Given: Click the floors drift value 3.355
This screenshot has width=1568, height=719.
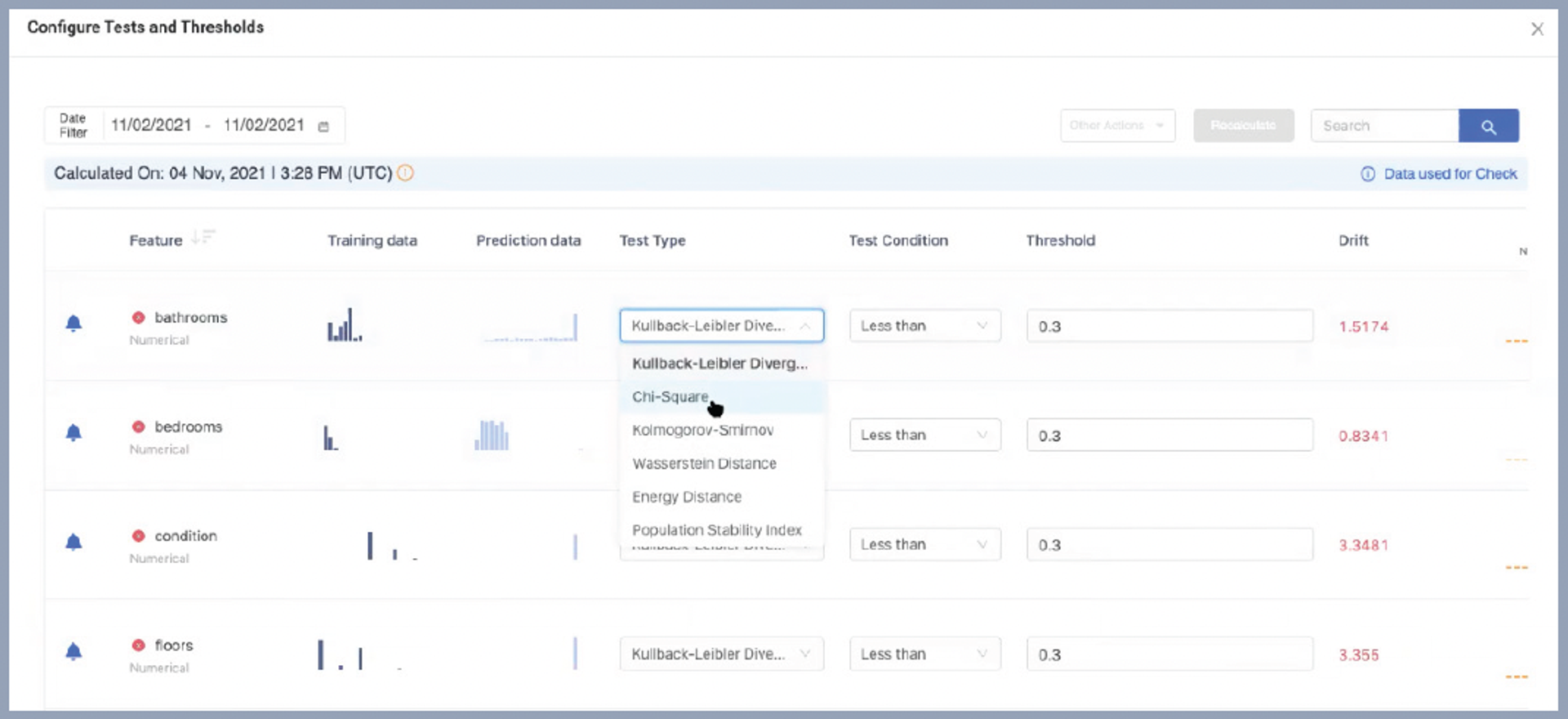Looking at the screenshot, I should pyautogui.click(x=1358, y=654).
